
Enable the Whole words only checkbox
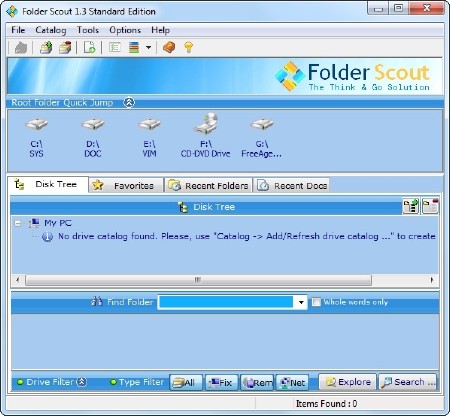pyautogui.click(x=316, y=302)
